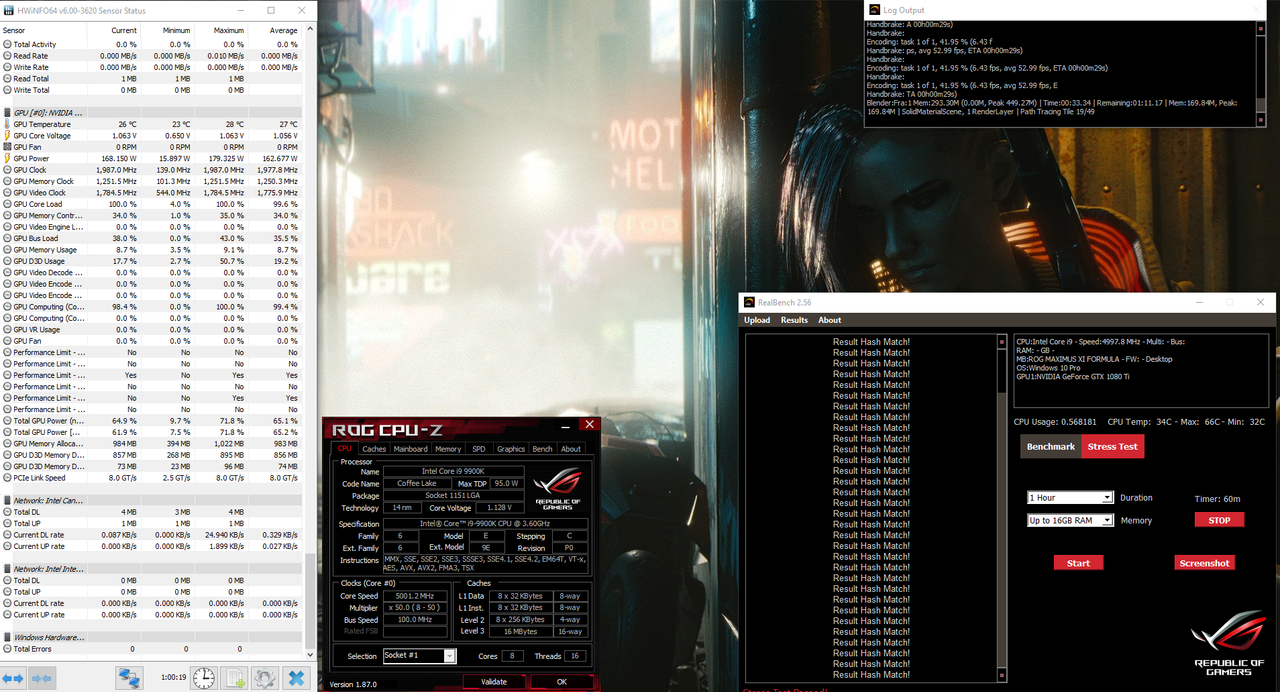Click the ROG logo in CPU-Z processor panel
Viewport: 1280px width, 692px height.
click(557, 489)
